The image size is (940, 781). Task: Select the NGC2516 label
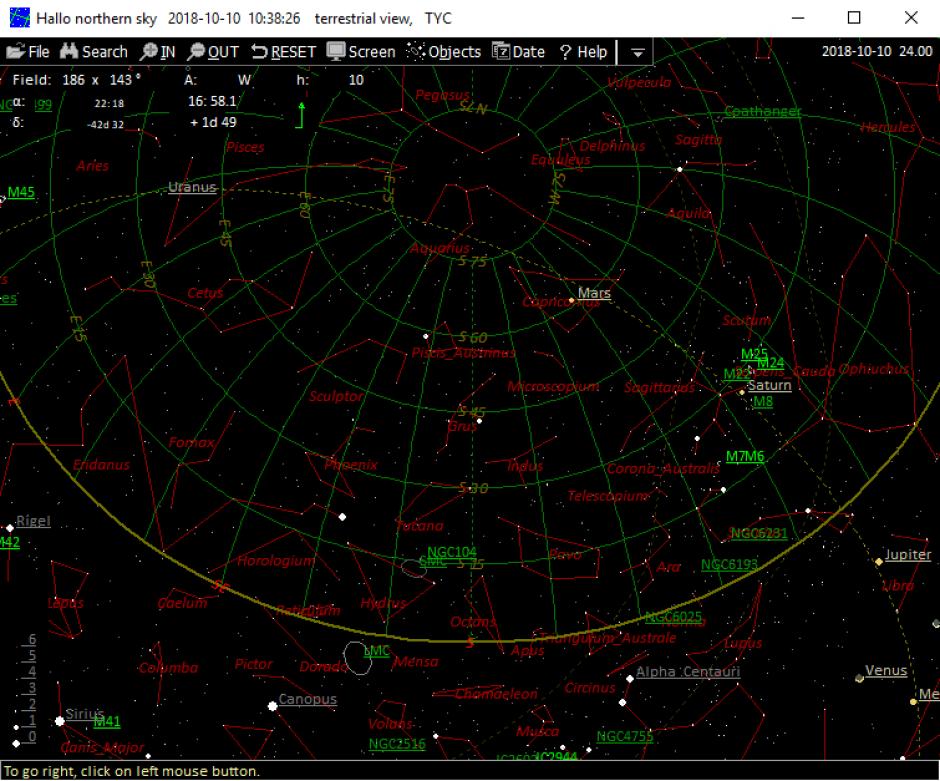coord(397,744)
